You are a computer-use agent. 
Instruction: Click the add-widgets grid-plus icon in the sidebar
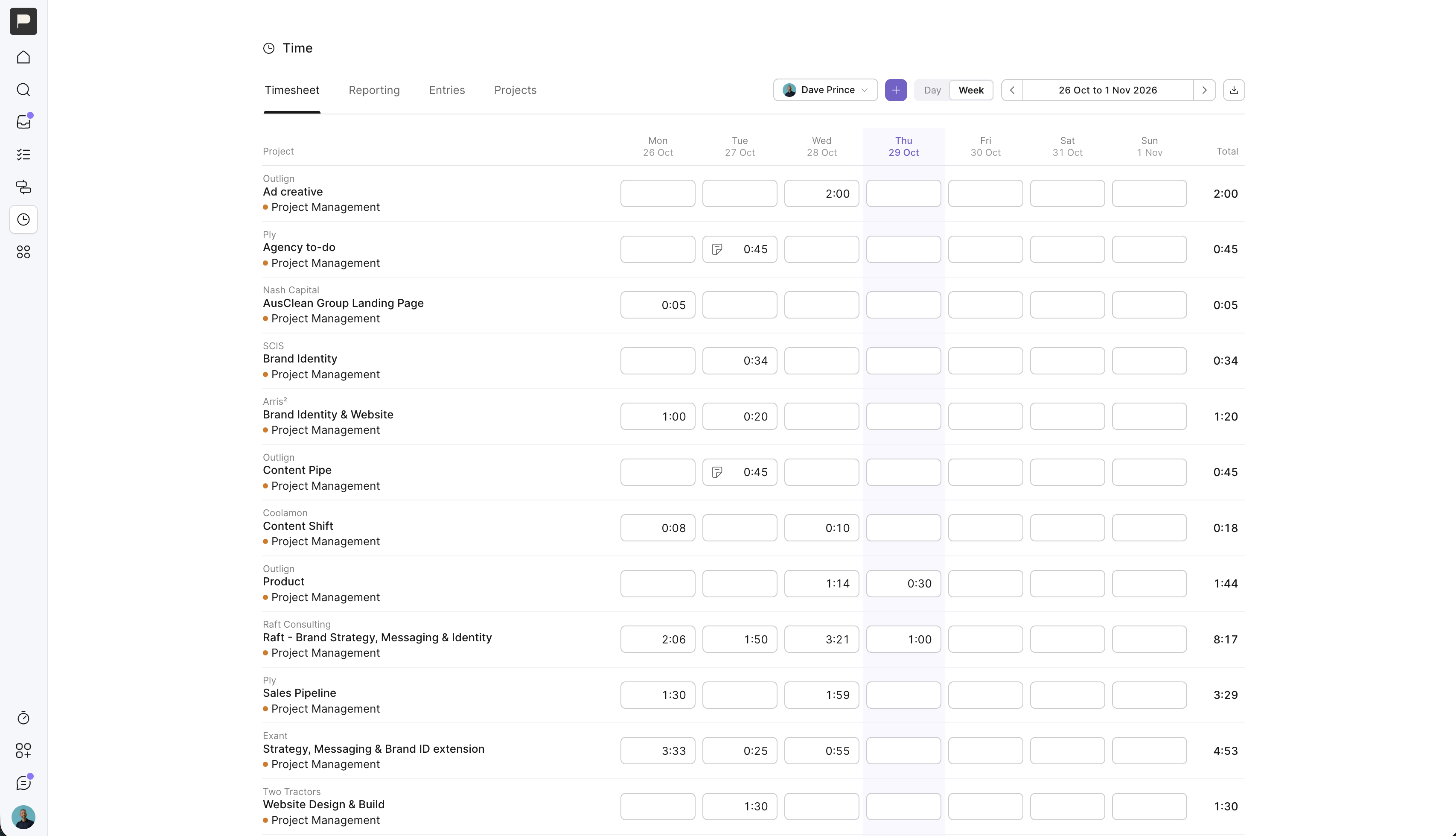coord(23,751)
